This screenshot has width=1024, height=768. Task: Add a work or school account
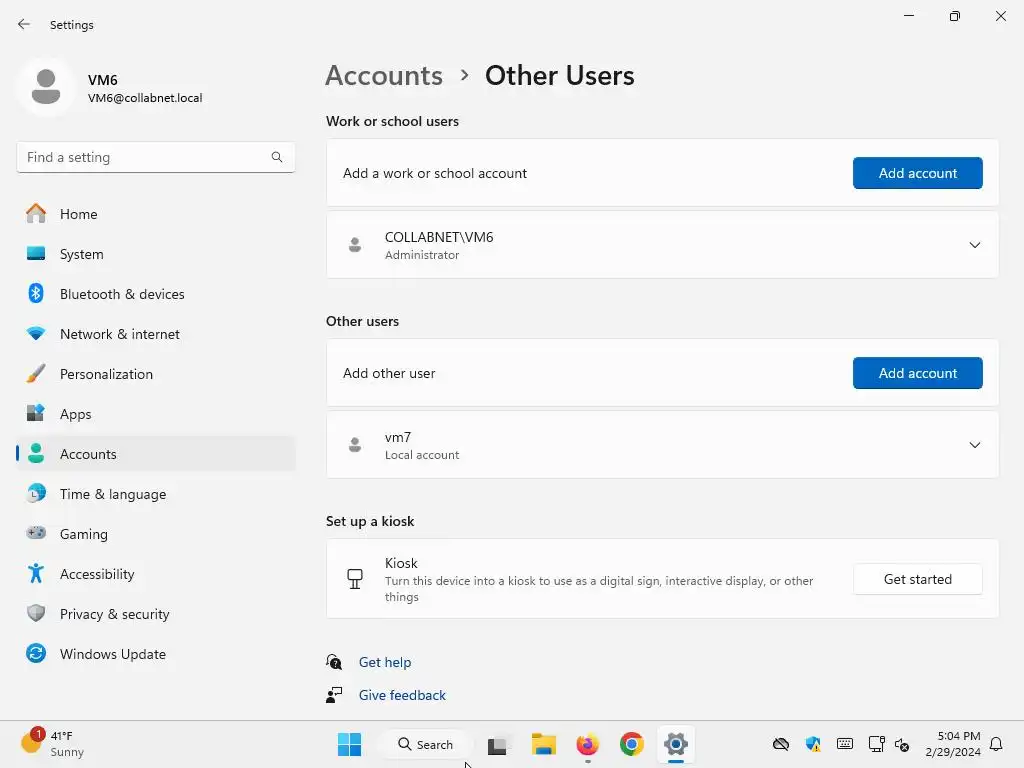[917, 173]
